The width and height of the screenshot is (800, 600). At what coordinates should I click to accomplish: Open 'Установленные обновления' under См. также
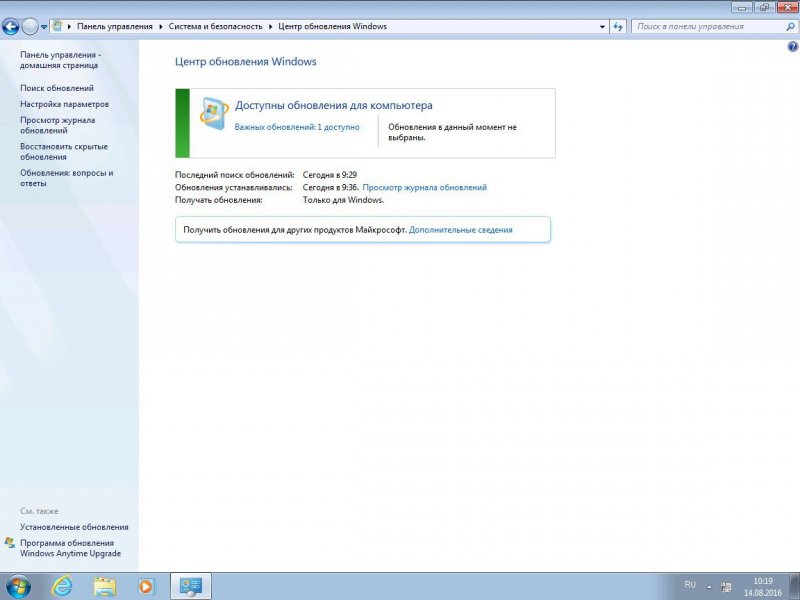click(x=74, y=527)
